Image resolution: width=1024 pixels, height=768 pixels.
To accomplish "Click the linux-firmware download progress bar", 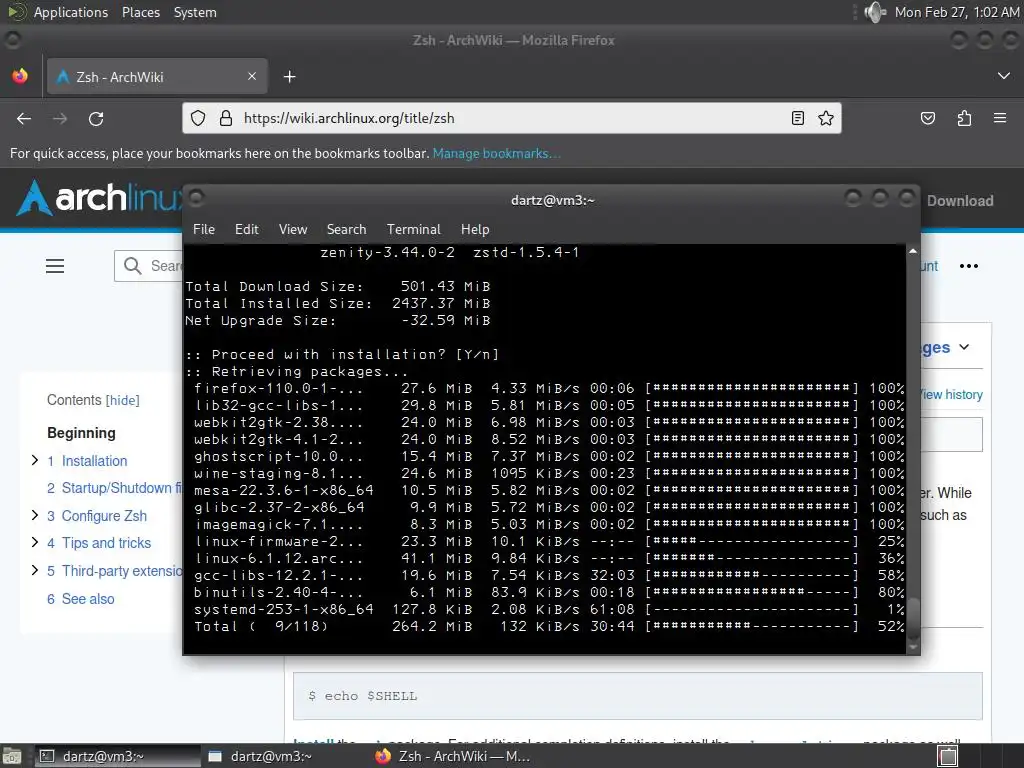I will click(752, 541).
